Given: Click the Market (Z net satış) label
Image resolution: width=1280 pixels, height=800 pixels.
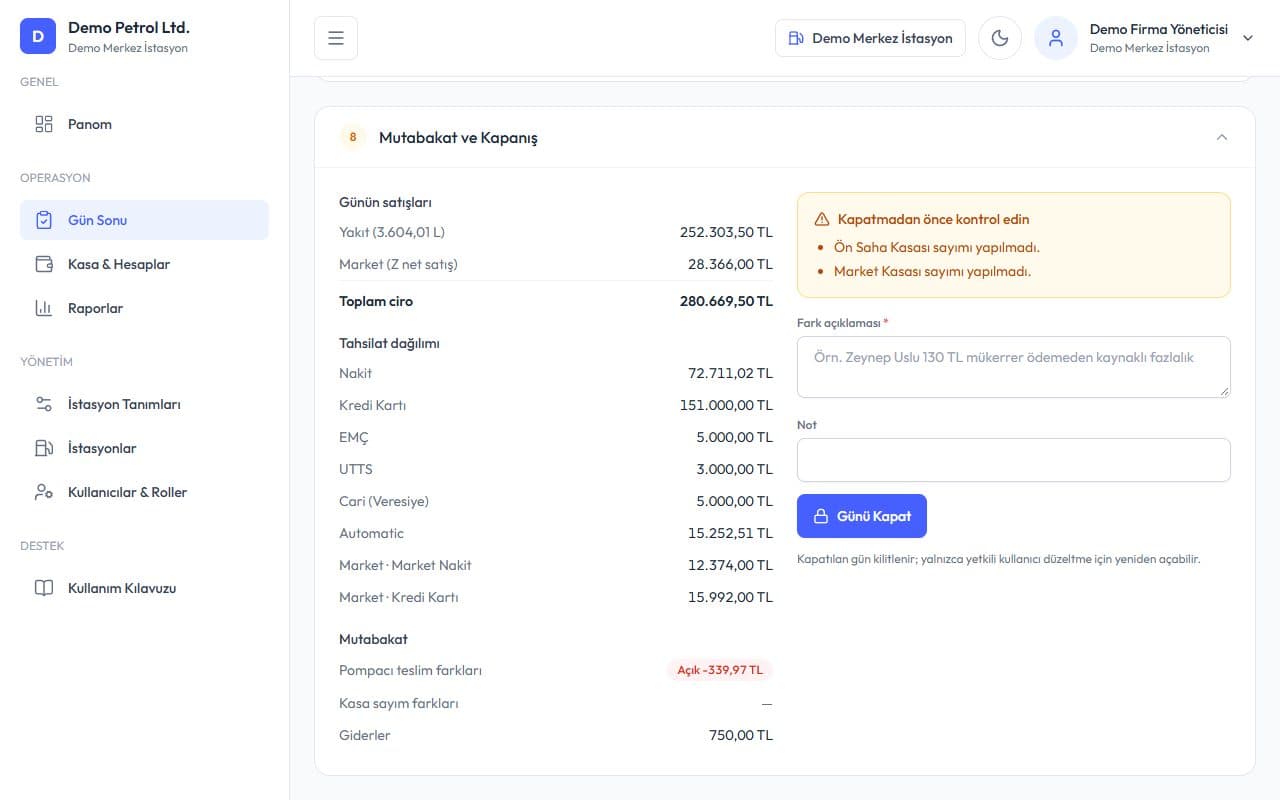Looking at the screenshot, I should (398, 264).
